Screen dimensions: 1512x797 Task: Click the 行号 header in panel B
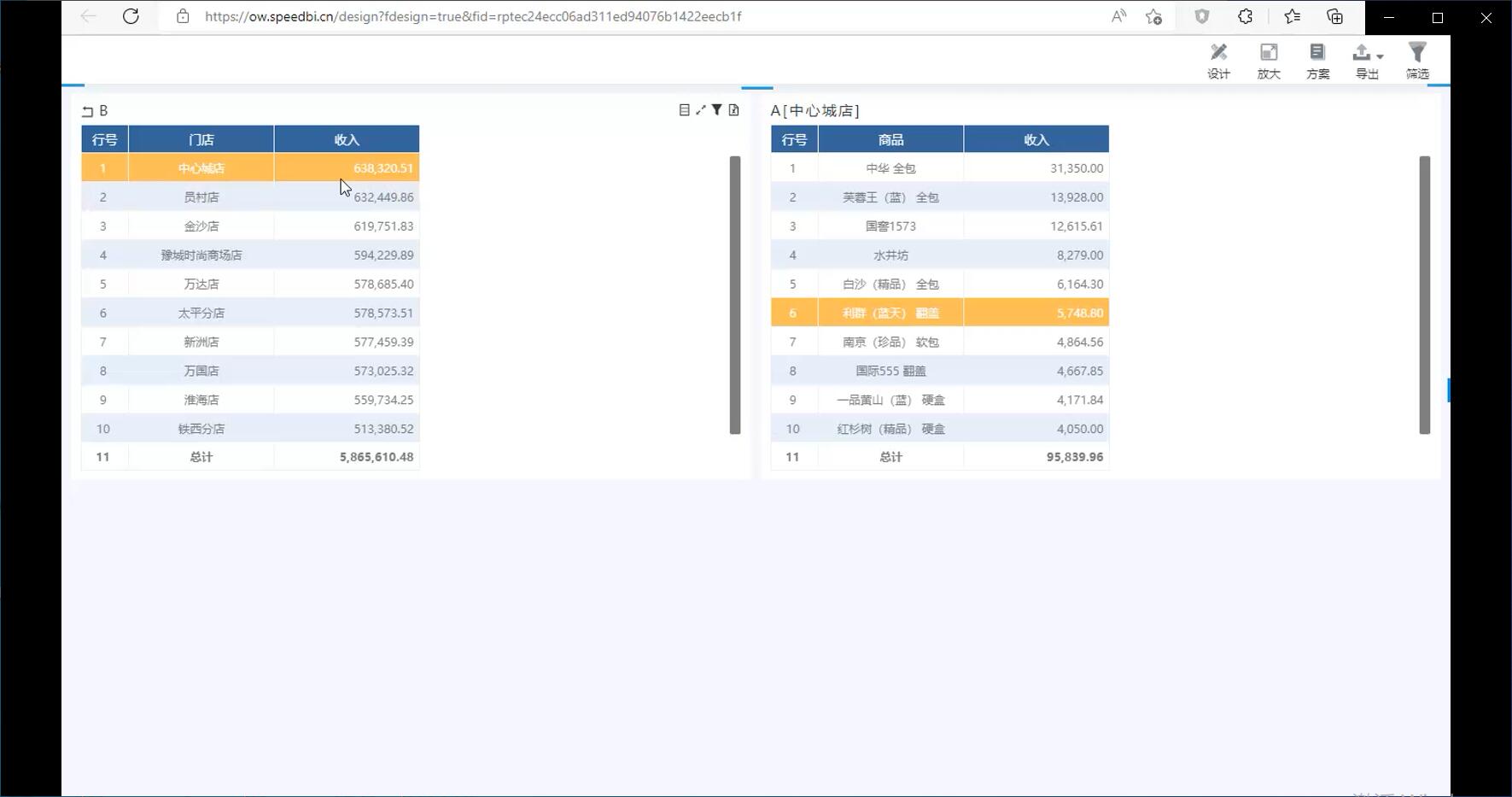pyautogui.click(x=105, y=139)
